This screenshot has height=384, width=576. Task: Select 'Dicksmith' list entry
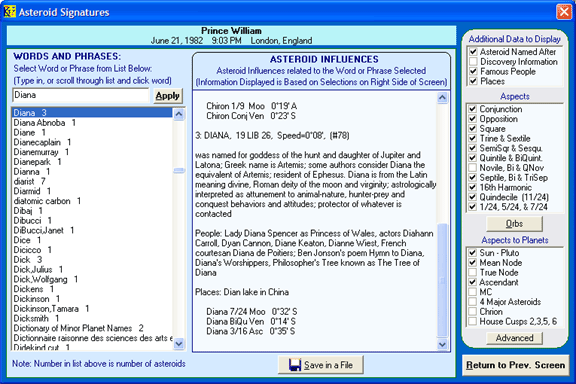92,318
